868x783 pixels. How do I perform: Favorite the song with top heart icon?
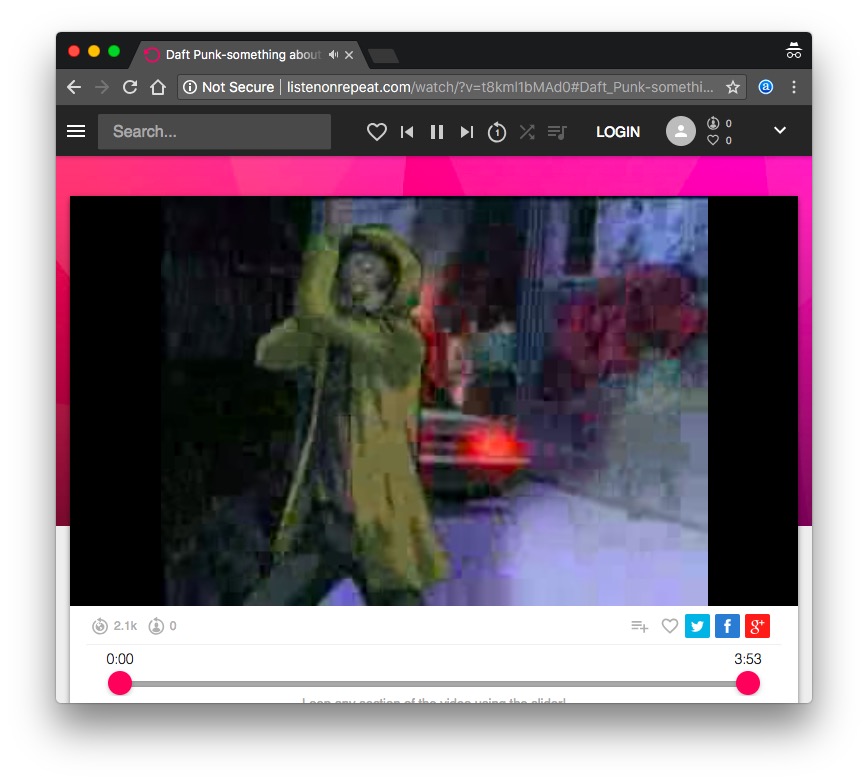click(x=376, y=132)
